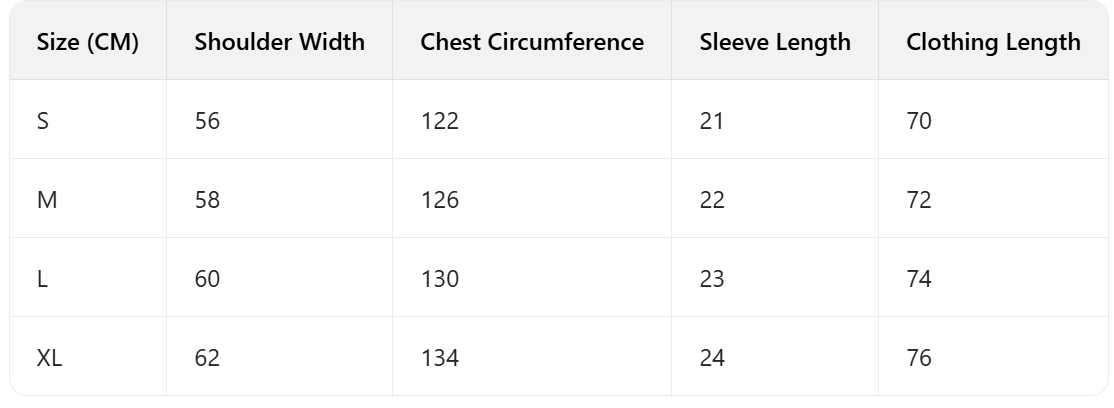Click clothing length value 74 for size L
The height and width of the screenshot is (408, 1114).
[919, 279]
